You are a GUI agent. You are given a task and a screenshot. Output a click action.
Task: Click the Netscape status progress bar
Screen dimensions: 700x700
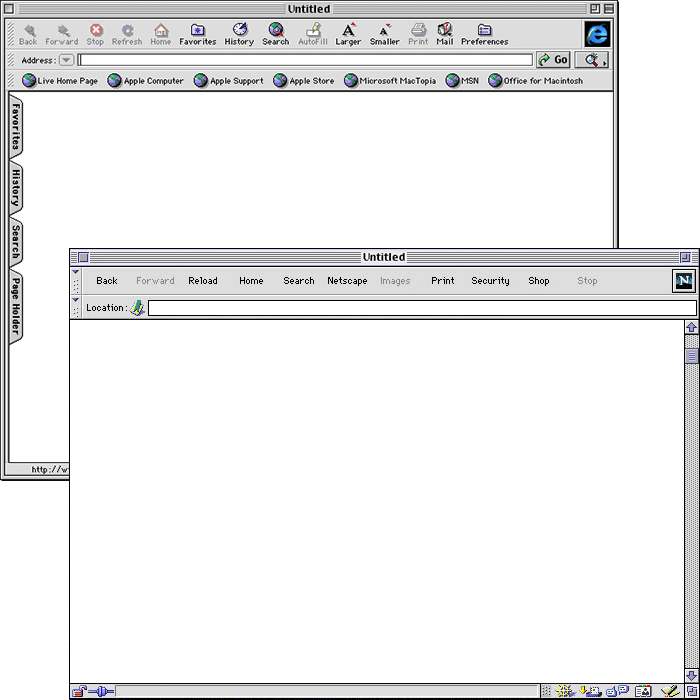[x=327, y=692]
